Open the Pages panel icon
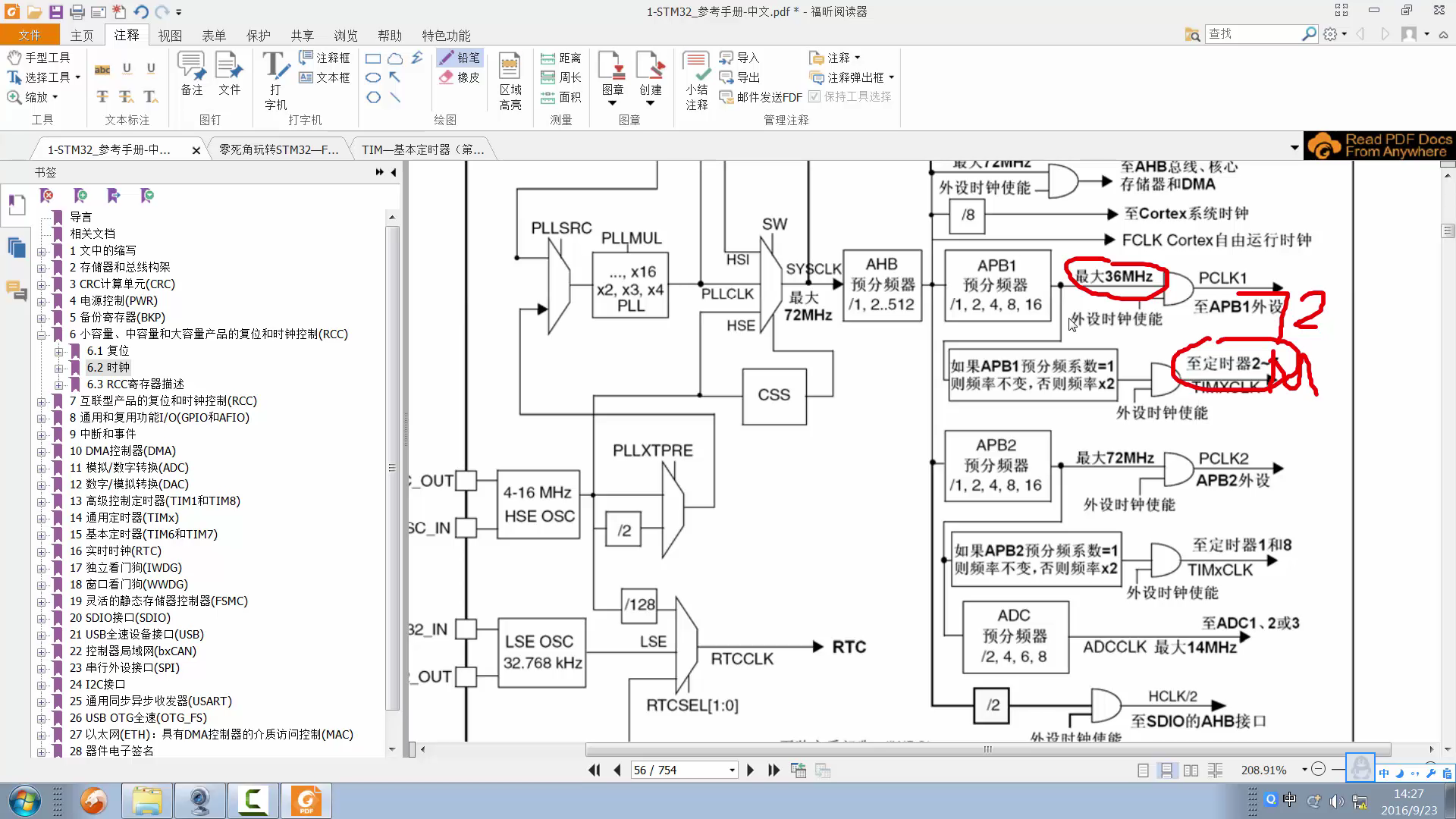This screenshot has width=1456, height=819. 16,248
